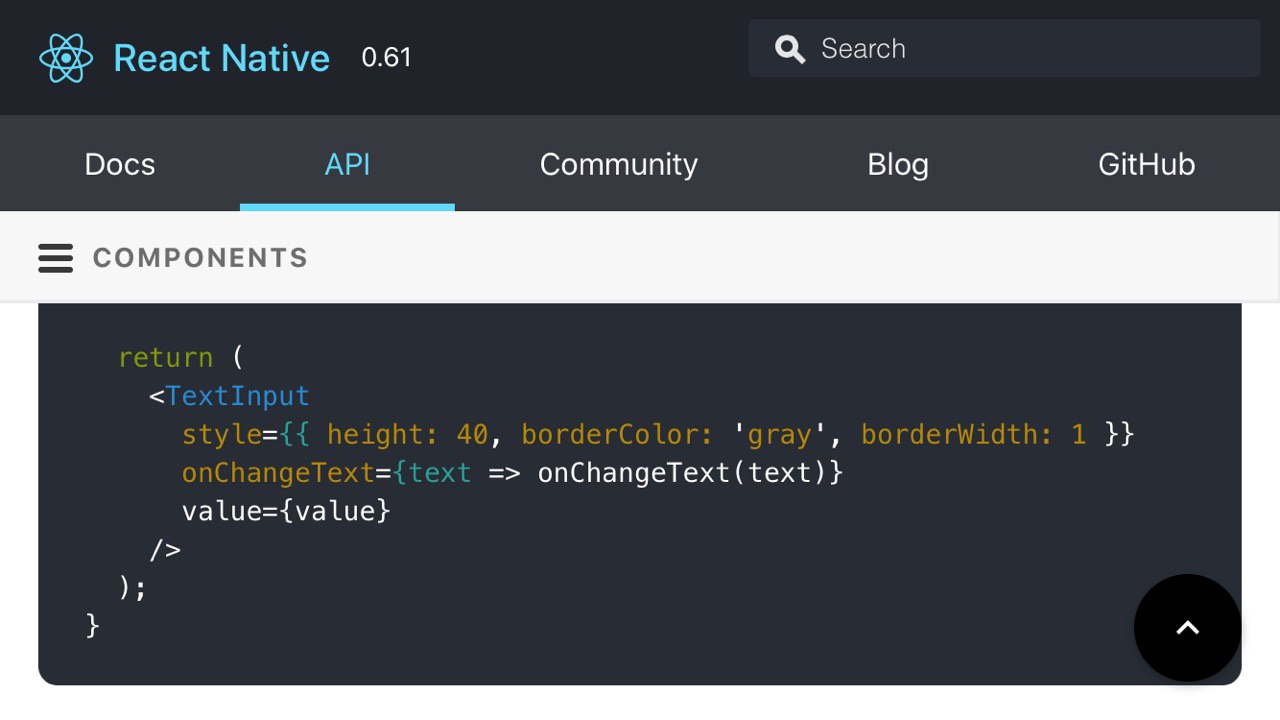The image size is (1280, 720).
Task: Go to the Blog tab
Action: 898,164
